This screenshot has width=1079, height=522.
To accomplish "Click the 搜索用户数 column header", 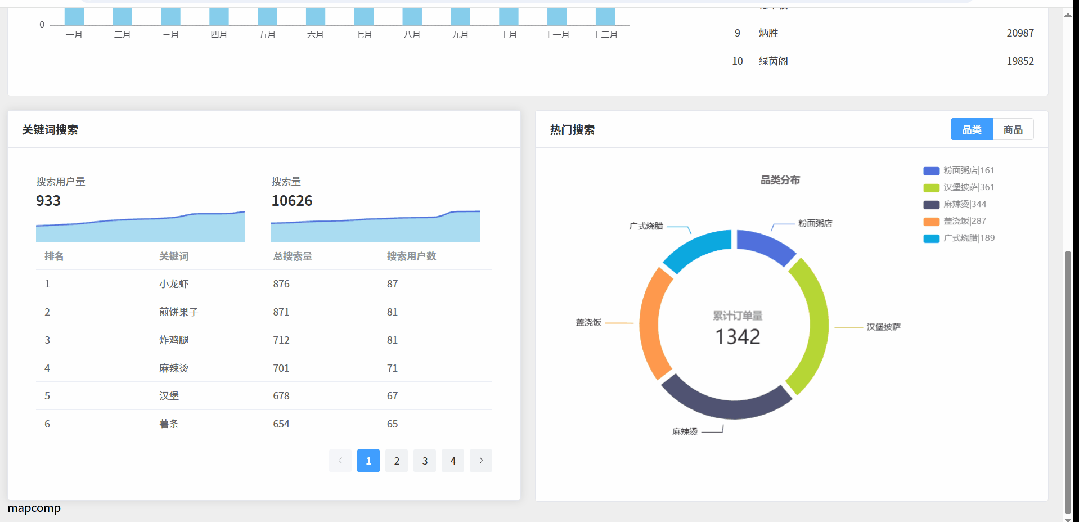I will click(x=412, y=256).
